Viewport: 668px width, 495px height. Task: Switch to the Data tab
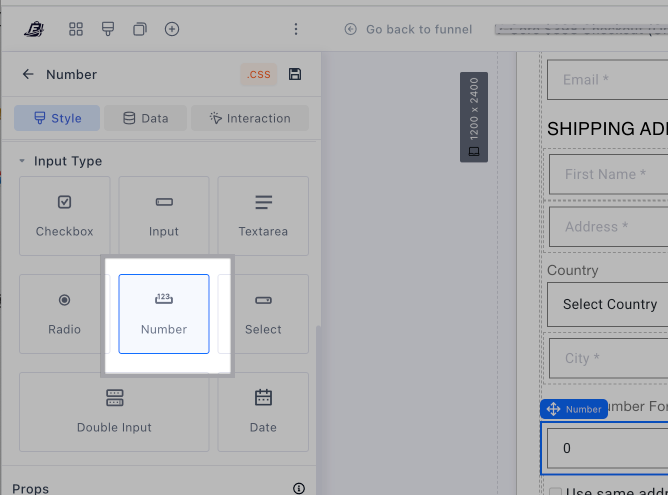tap(145, 118)
